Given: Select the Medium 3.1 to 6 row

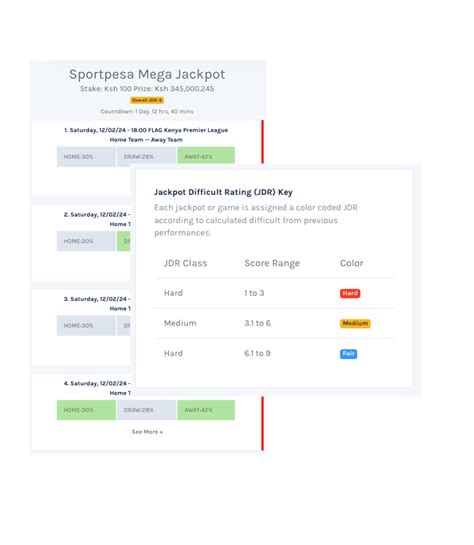Looking at the screenshot, I should [x=275, y=323].
